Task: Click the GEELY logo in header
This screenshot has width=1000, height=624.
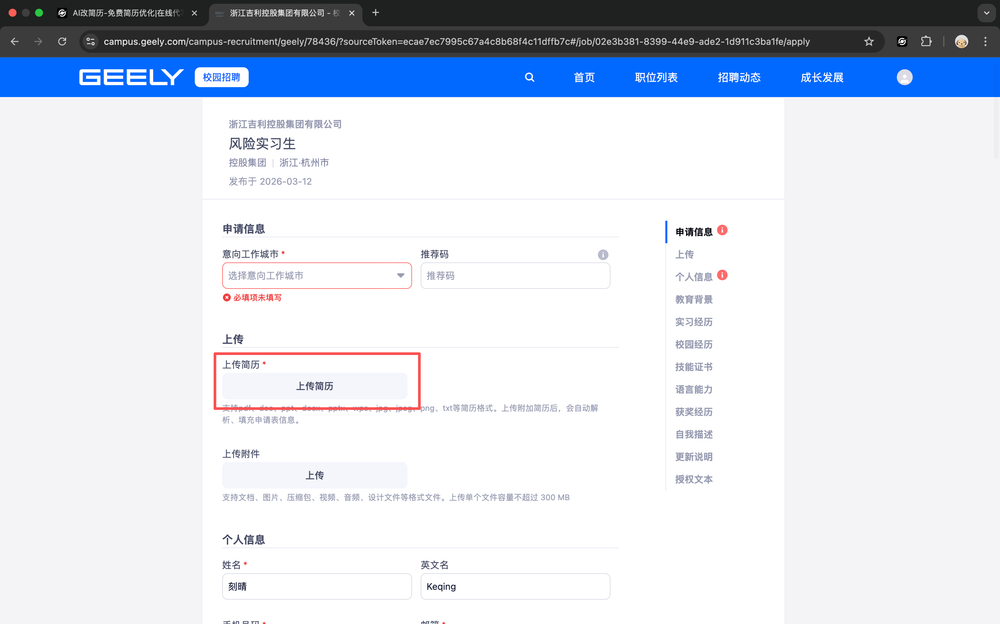Action: tap(131, 77)
